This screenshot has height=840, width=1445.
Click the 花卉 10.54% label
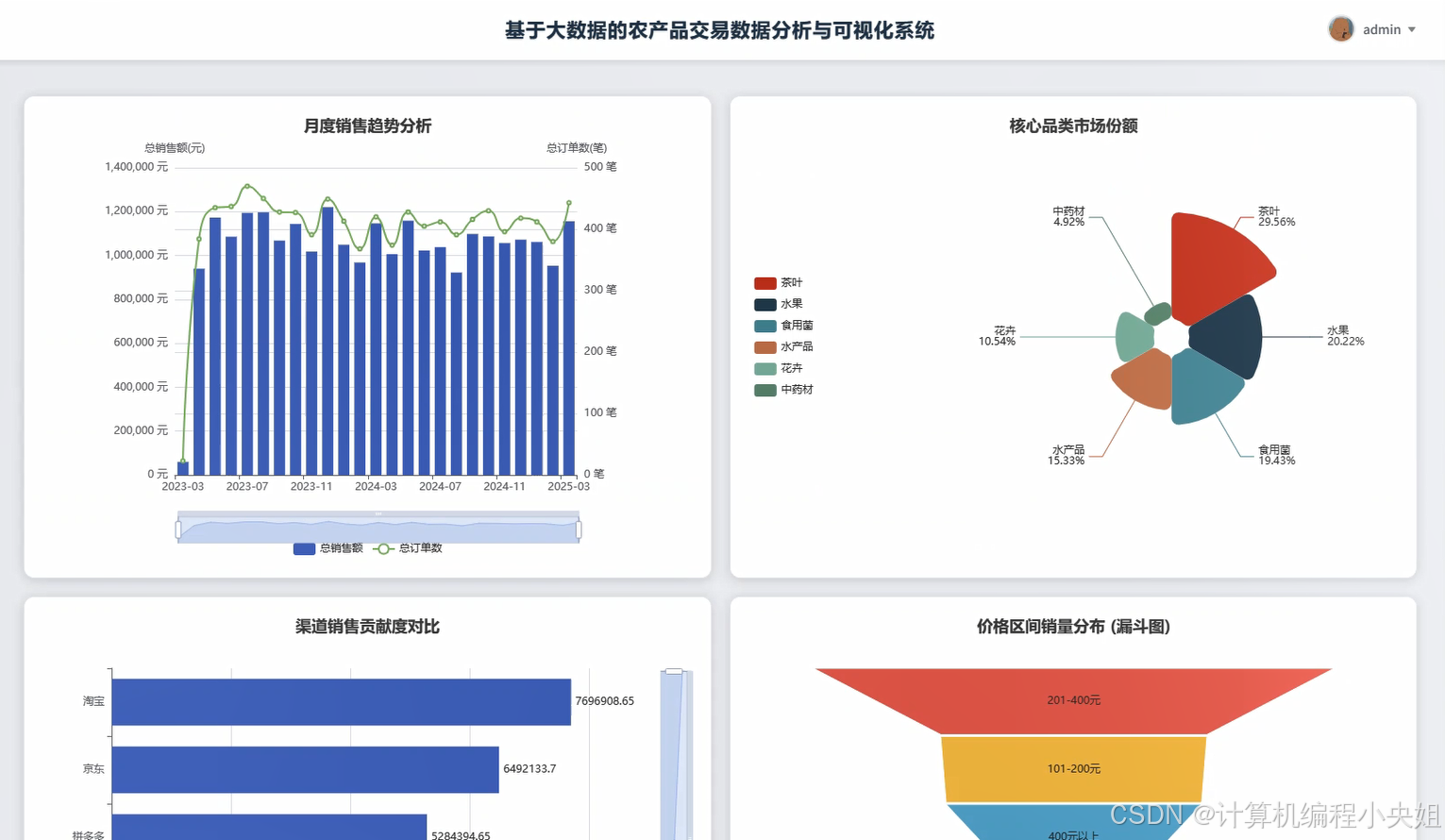[997, 336]
